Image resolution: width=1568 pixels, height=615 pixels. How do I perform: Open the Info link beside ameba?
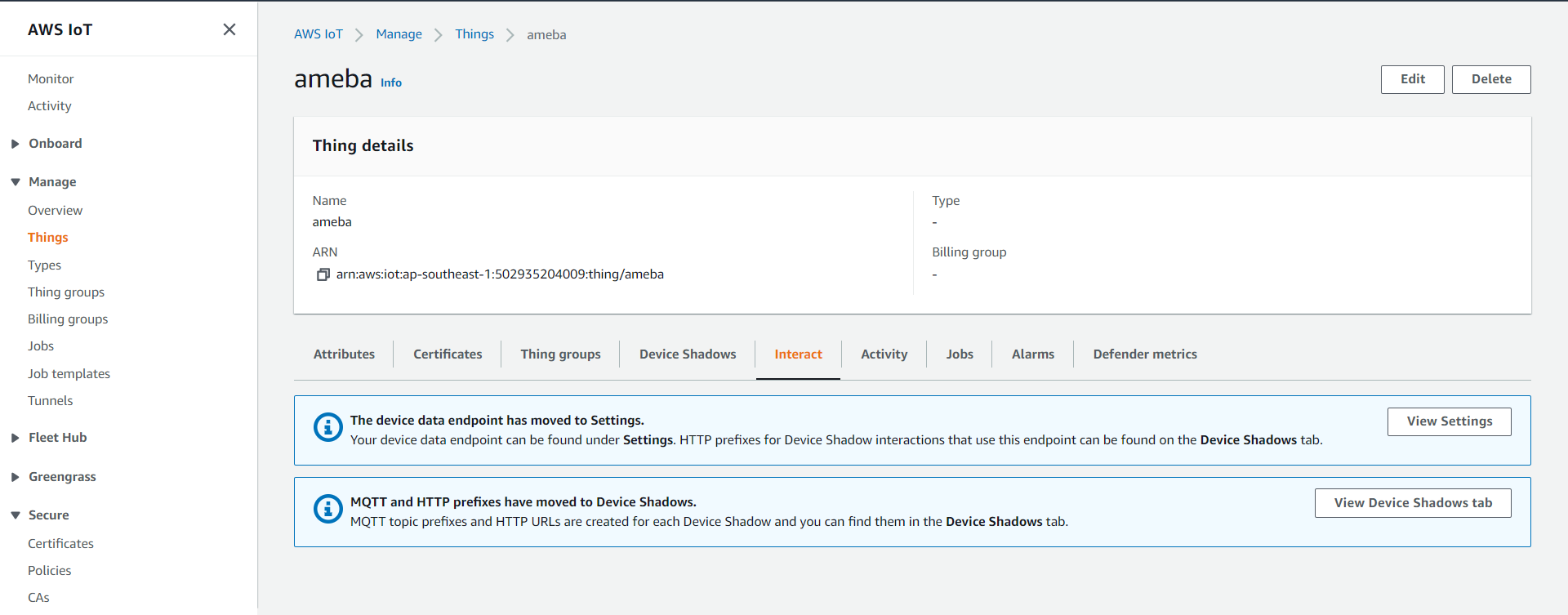391,82
